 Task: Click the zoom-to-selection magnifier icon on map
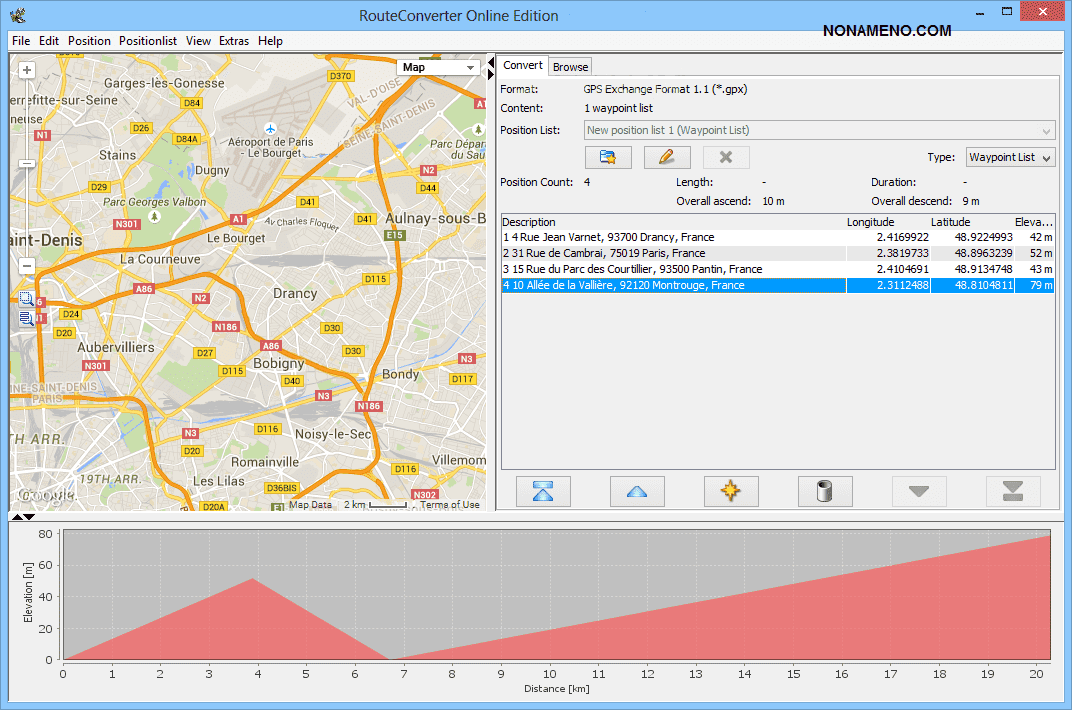point(26,299)
